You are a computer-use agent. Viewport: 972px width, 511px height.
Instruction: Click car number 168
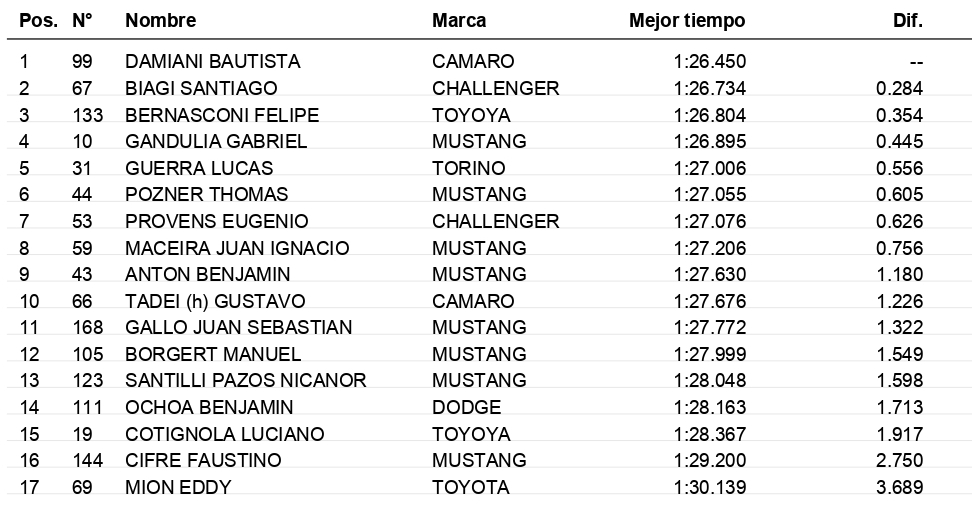pos(87,327)
